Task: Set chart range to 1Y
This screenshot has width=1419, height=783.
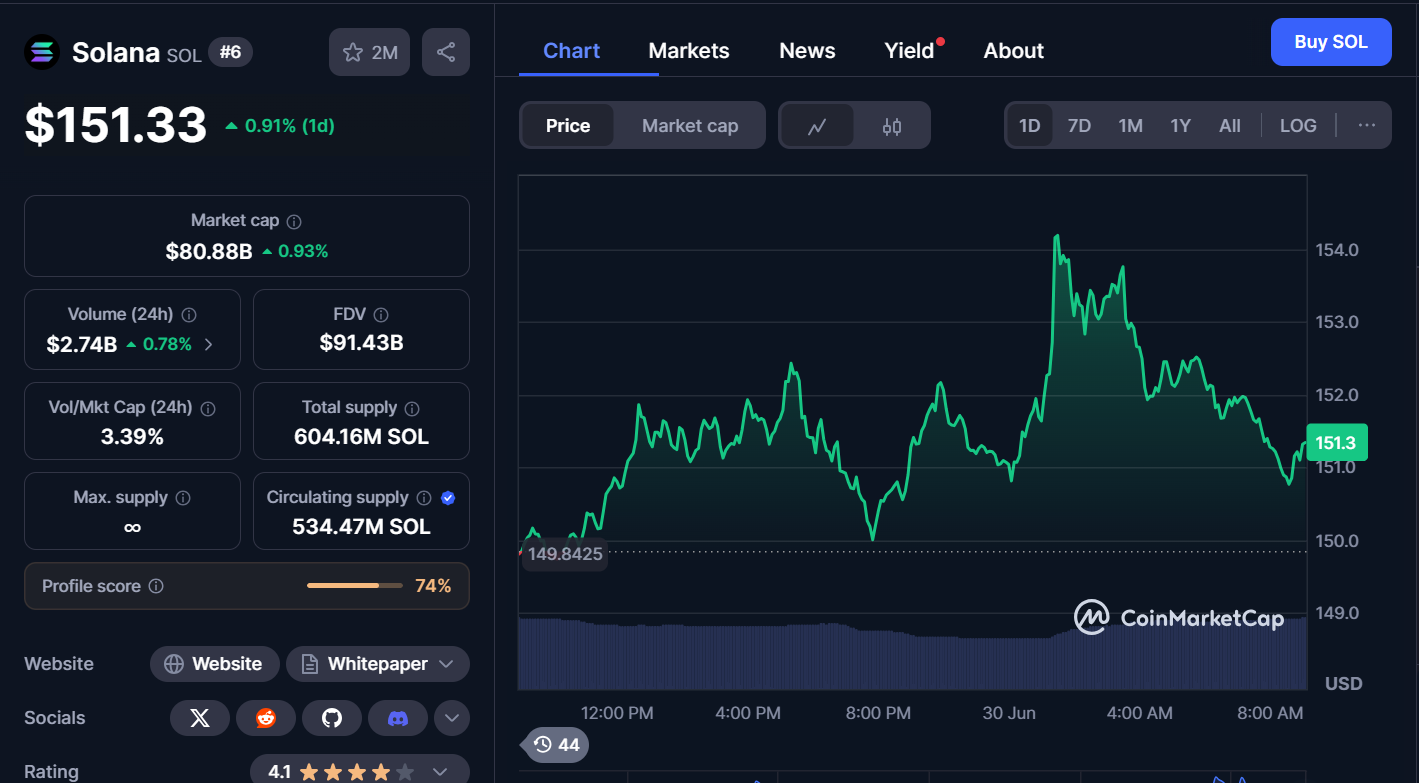Action: (x=1181, y=126)
